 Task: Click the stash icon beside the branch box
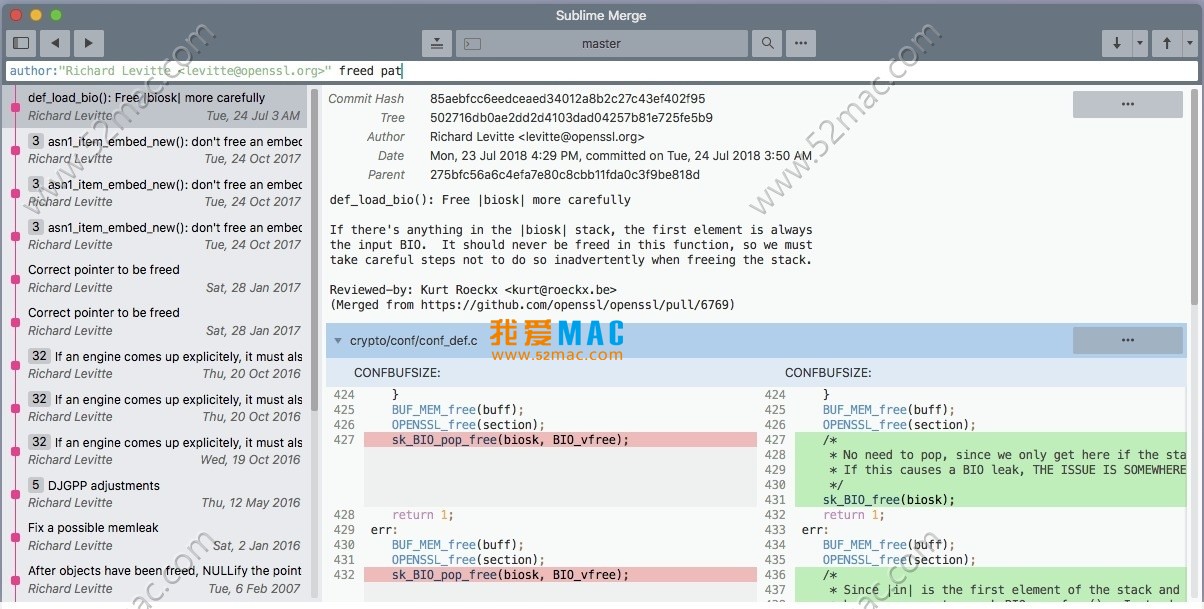pyautogui.click(x=437, y=43)
